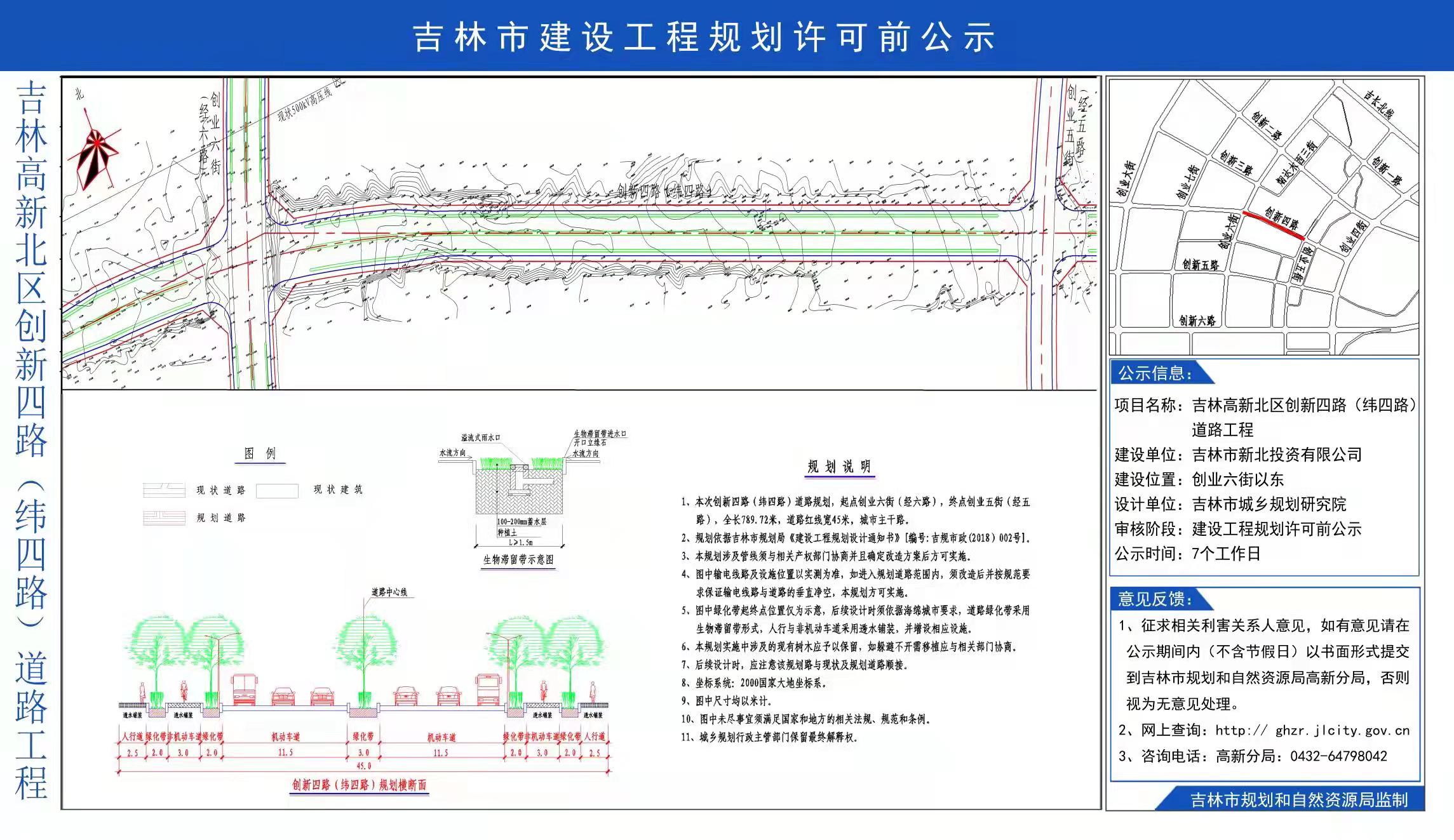Select the 意见反馈 section header tab
1454x840 pixels.
click(x=1155, y=599)
